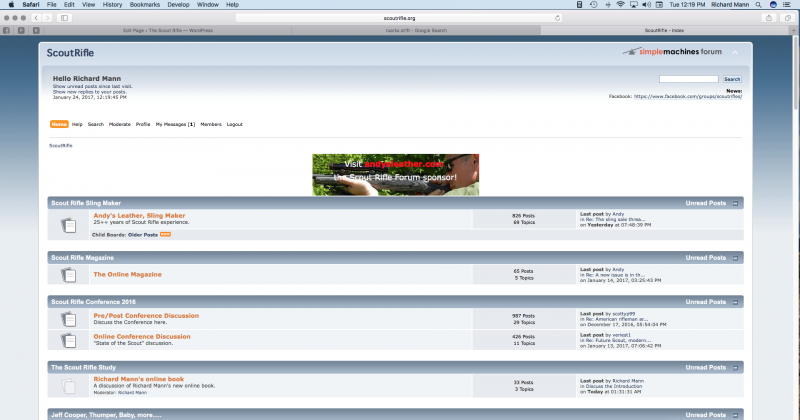Open the Facebook group link in News
The width and height of the screenshot is (800, 420).
tap(688, 96)
